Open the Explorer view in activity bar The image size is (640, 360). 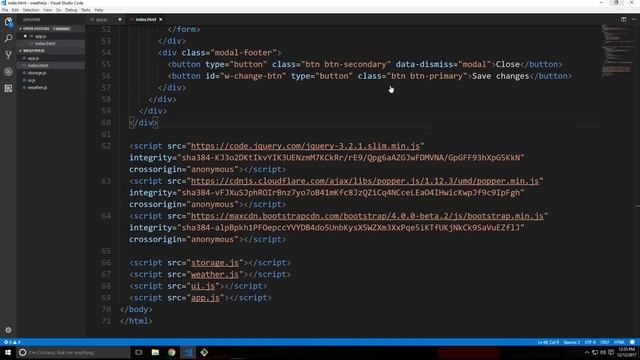[8, 22]
